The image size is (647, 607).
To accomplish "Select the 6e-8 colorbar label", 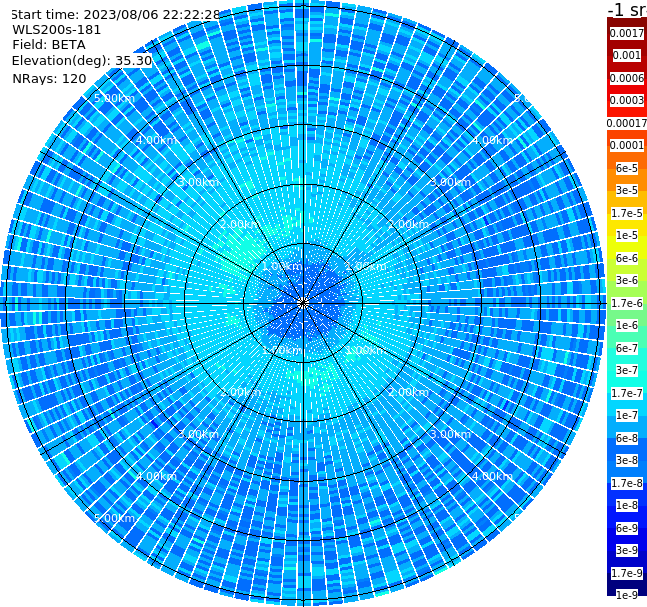I will tap(627, 438).
